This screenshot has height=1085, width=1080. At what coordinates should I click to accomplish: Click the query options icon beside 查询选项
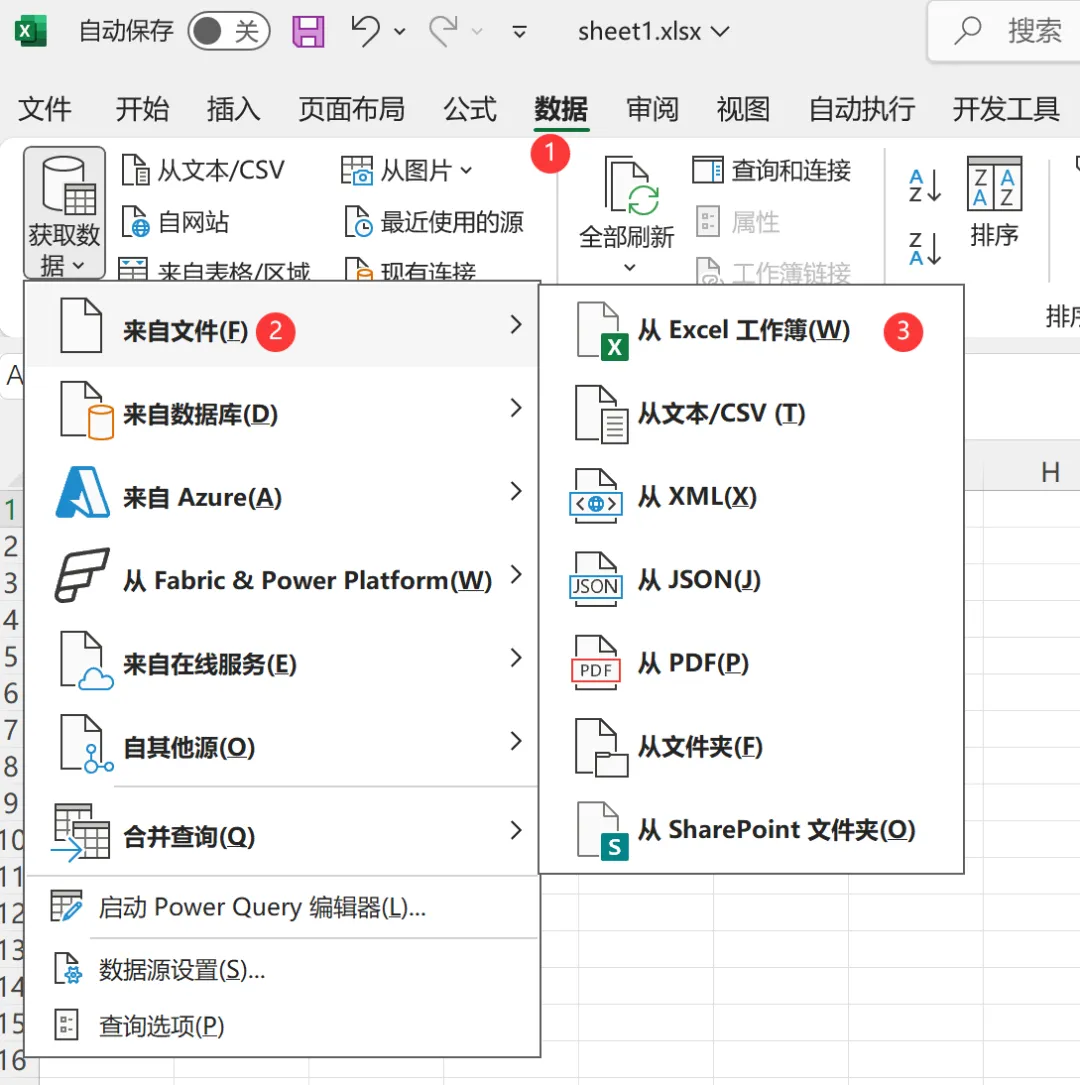[66, 1025]
